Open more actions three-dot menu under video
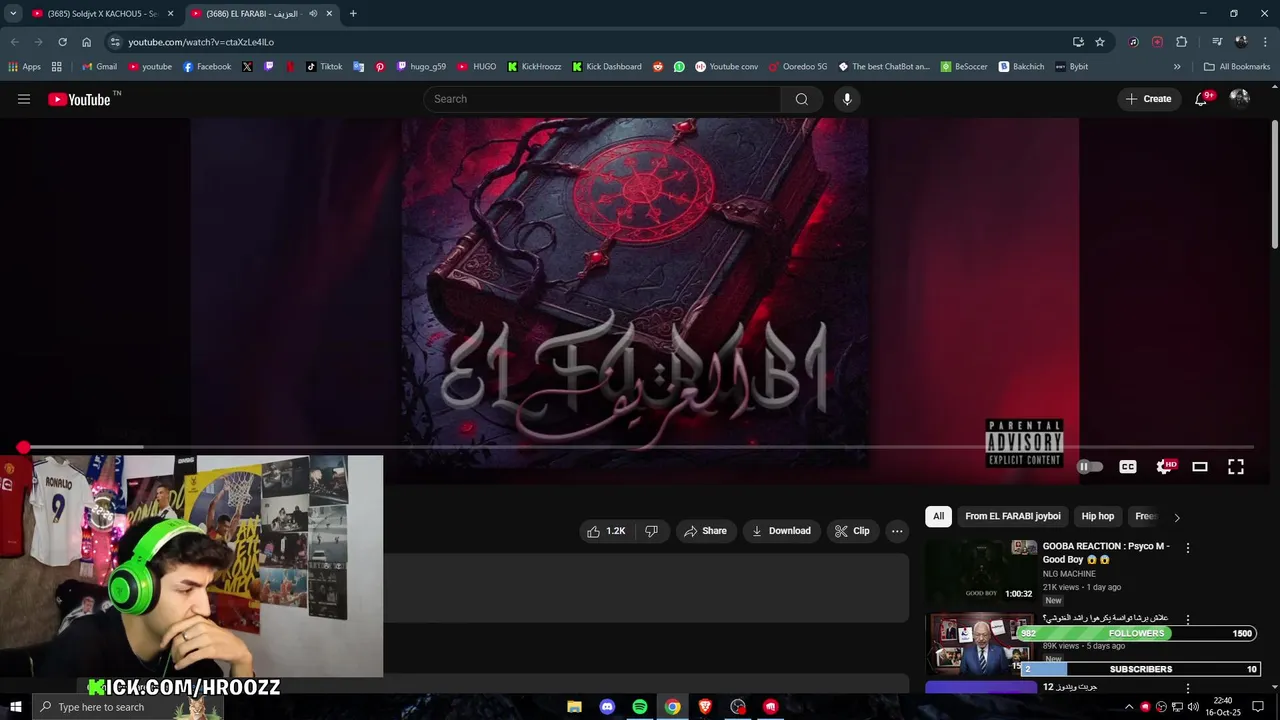Screen dimensions: 1280x720 [897, 531]
